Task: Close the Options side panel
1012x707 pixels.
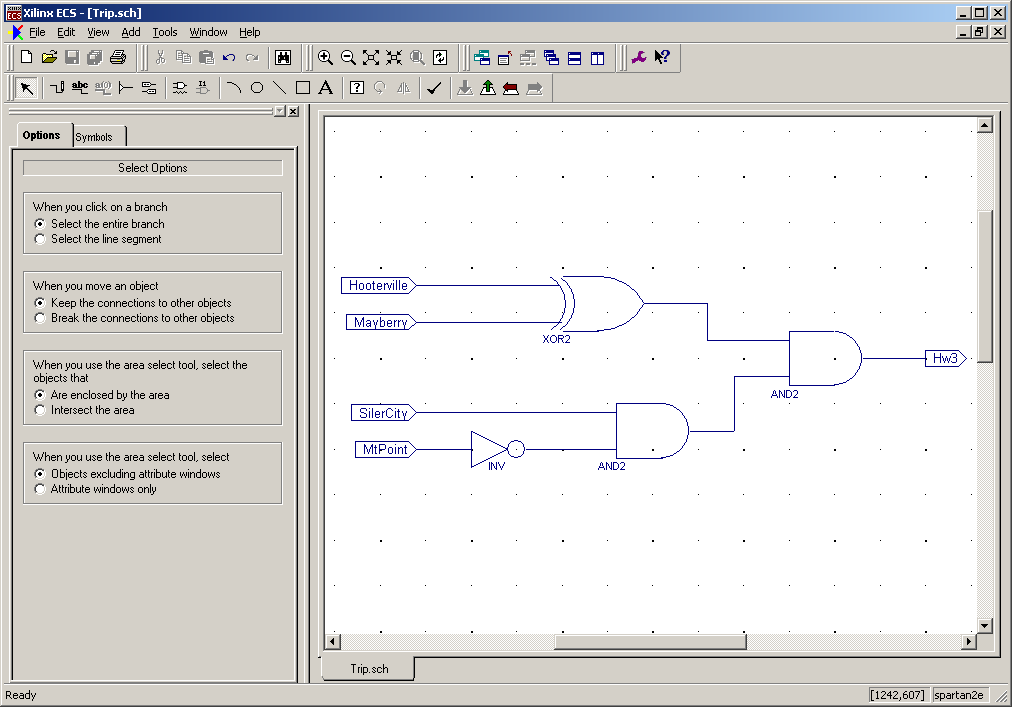Action: [293, 112]
